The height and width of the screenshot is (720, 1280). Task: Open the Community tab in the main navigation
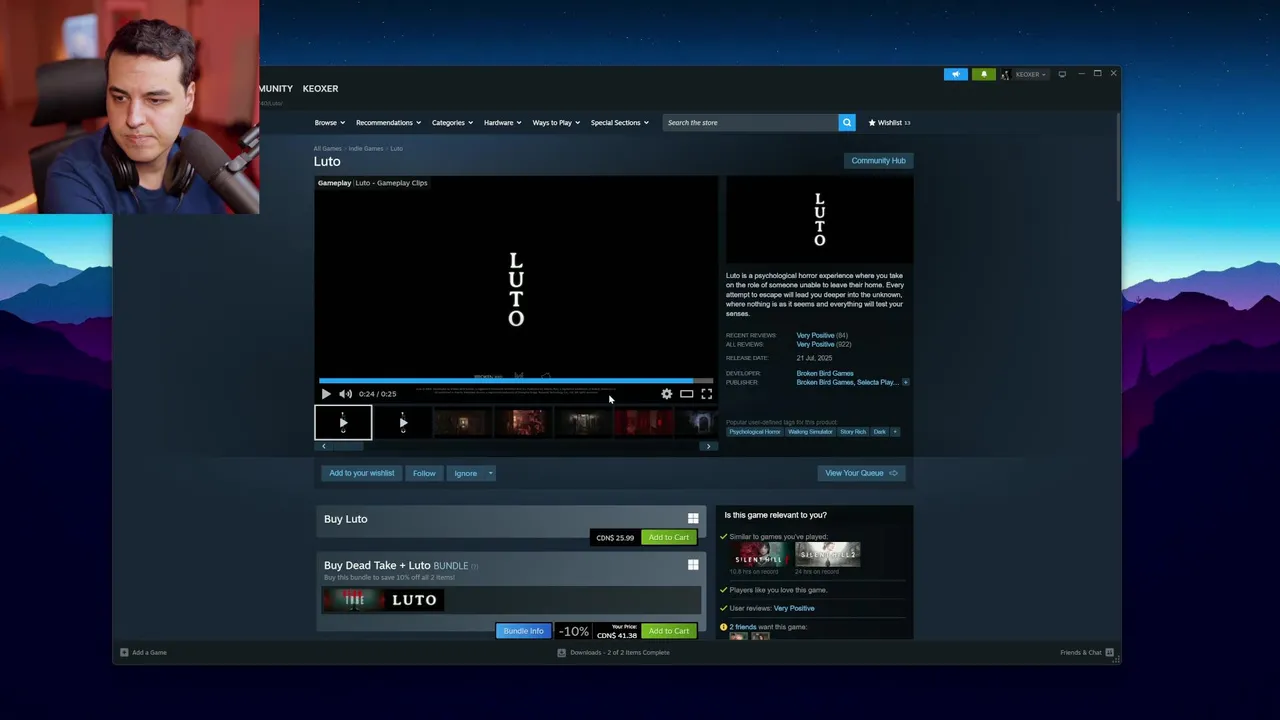tap(276, 88)
